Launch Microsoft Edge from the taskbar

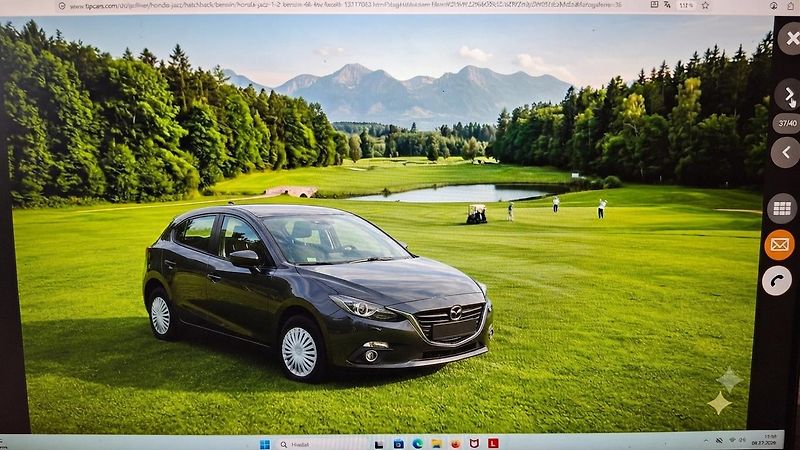tap(417, 443)
